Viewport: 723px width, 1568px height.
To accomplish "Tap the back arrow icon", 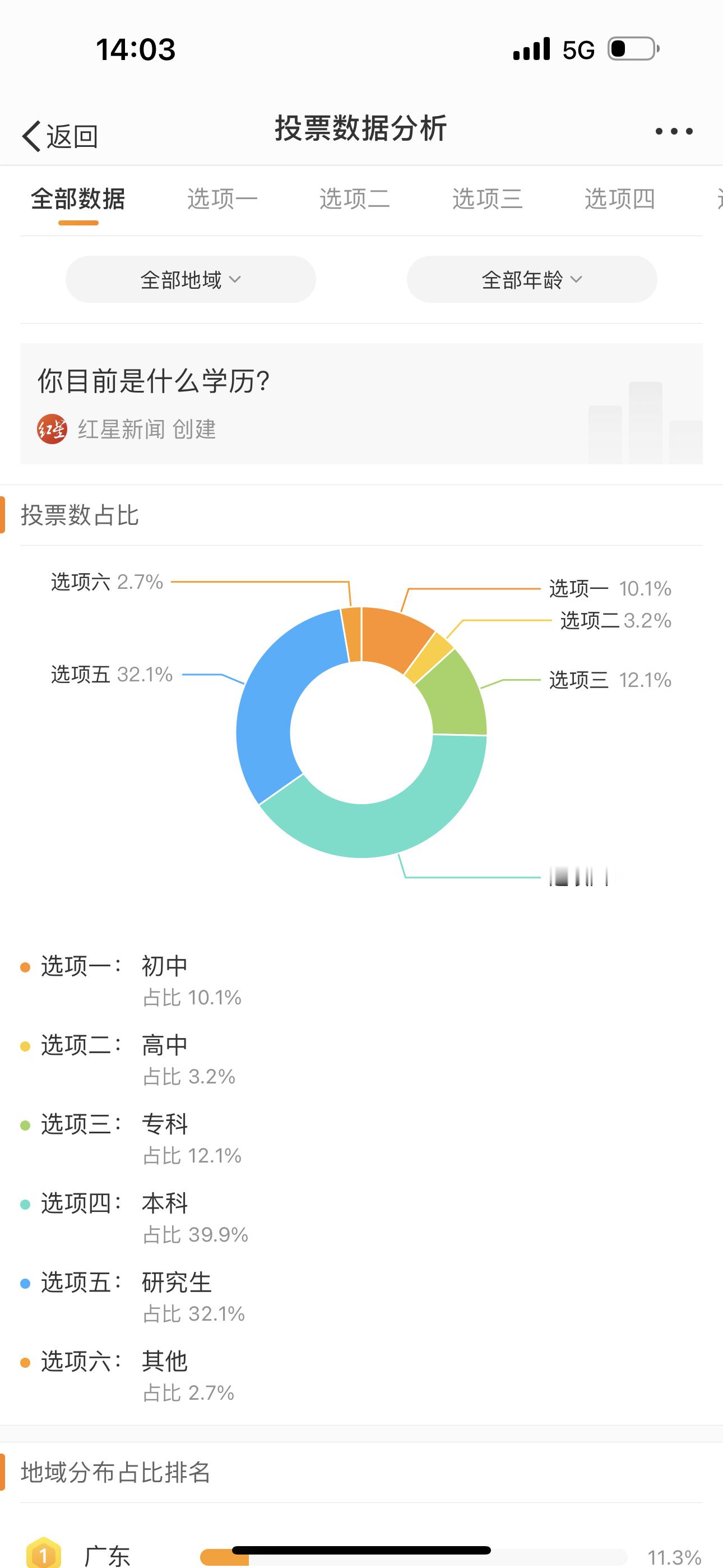I will pyautogui.click(x=31, y=136).
